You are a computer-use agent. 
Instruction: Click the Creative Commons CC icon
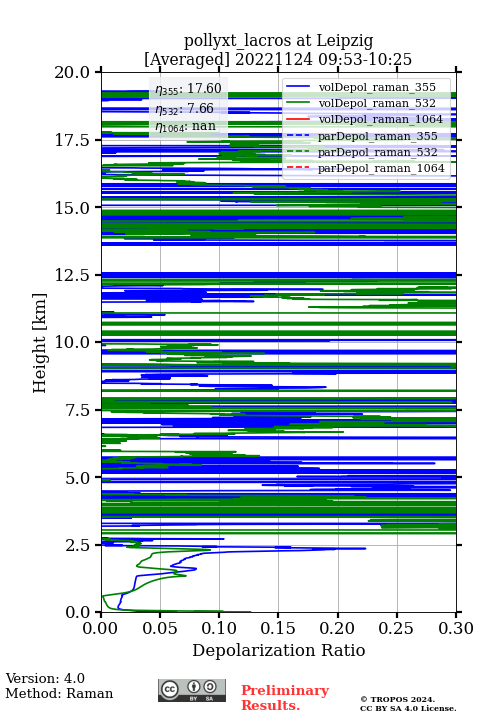tap(169, 689)
